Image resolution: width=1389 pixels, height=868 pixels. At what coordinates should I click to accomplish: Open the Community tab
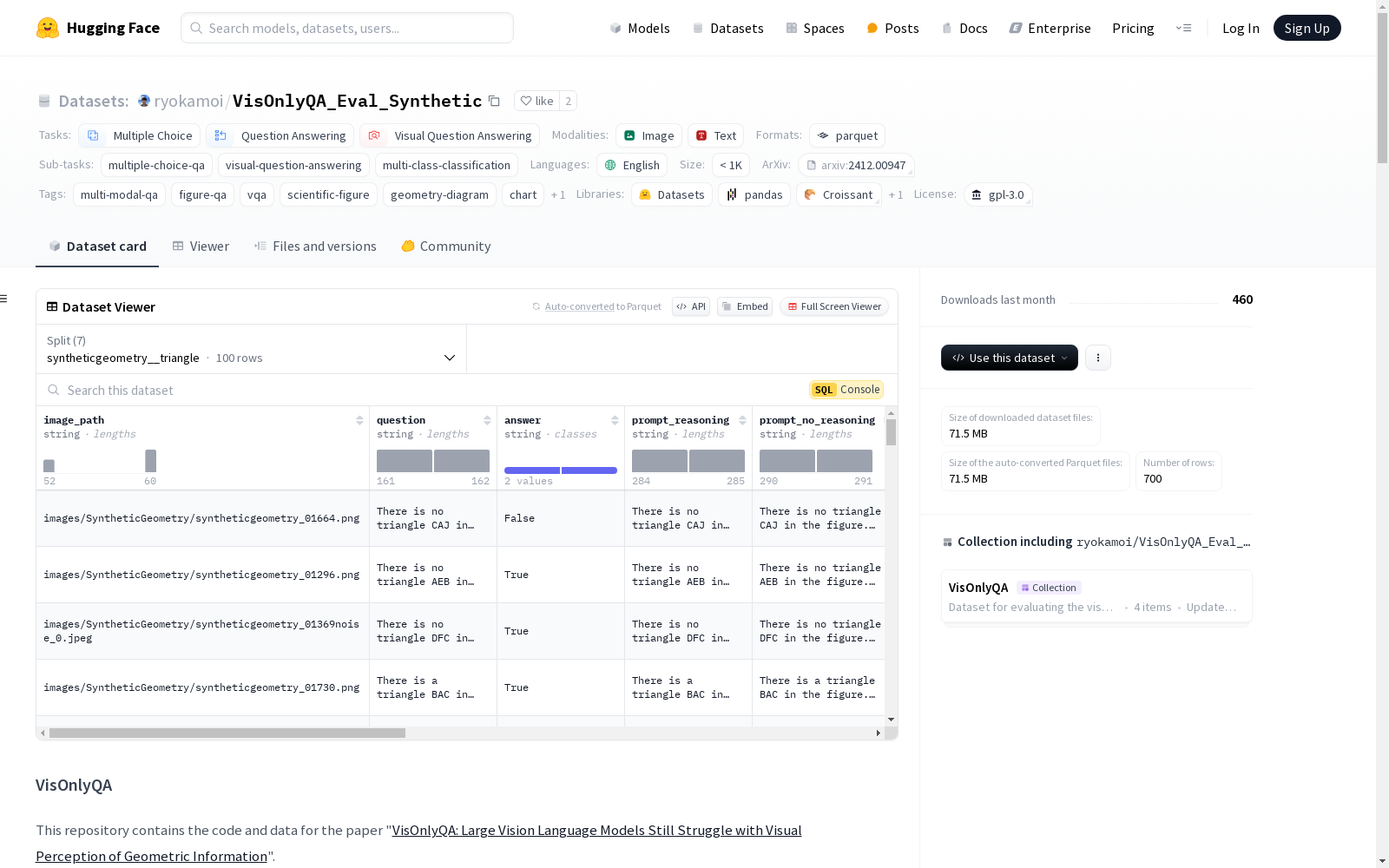446,247
